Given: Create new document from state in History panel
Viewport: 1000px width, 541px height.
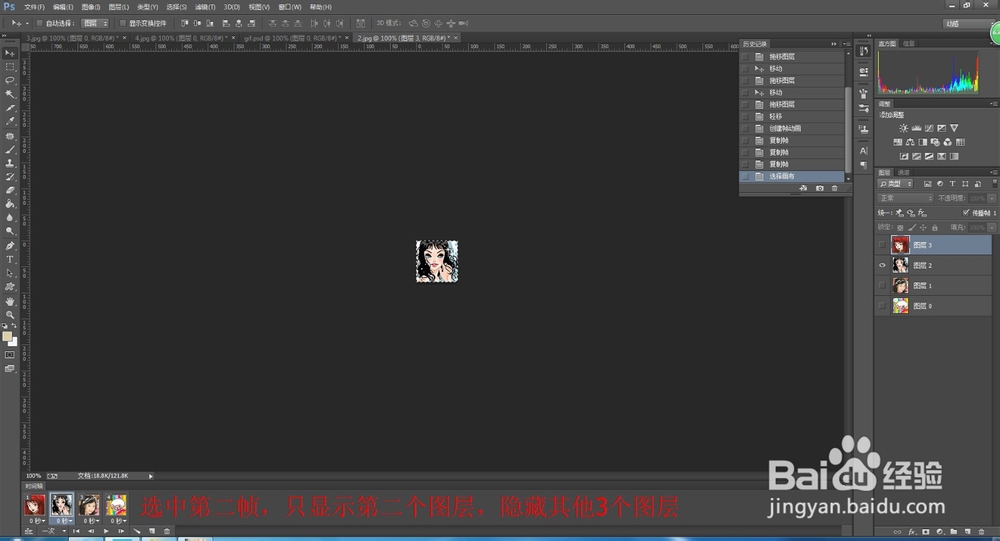Looking at the screenshot, I should click(803, 188).
